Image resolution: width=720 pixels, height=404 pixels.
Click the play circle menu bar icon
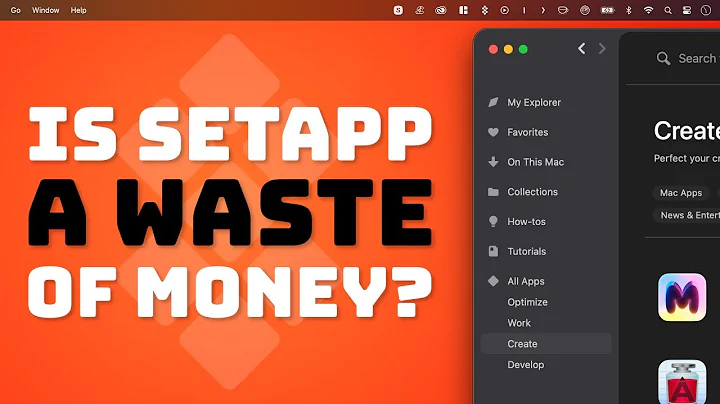coord(505,10)
